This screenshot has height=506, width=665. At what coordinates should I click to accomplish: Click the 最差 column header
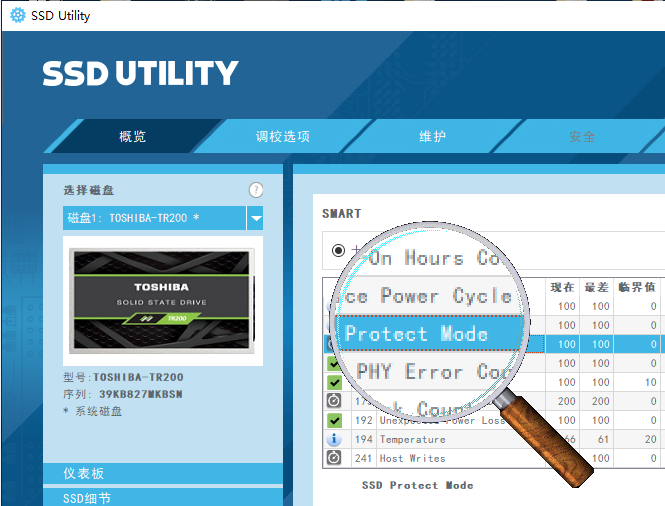pos(597,287)
